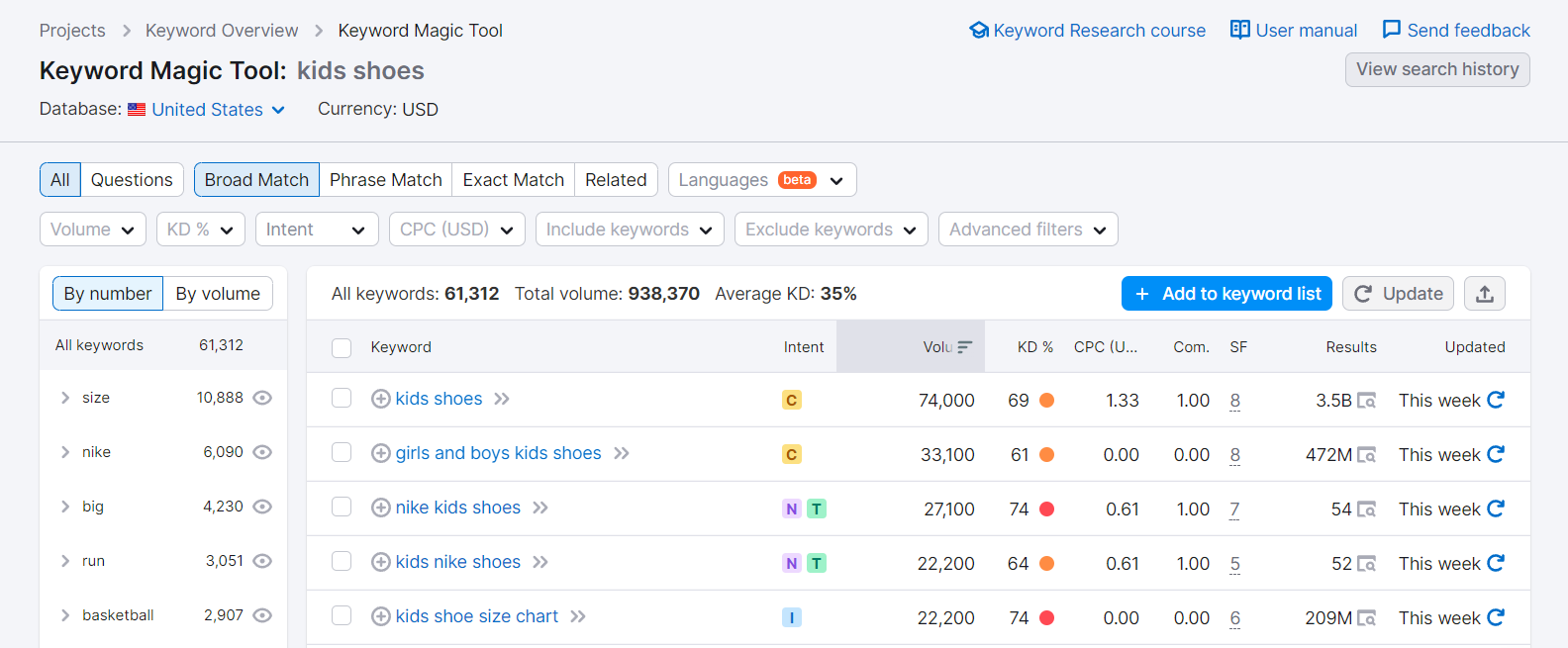Refresh the 'kids shoes' row data
The image size is (1568, 648).
coord(1496,400)
